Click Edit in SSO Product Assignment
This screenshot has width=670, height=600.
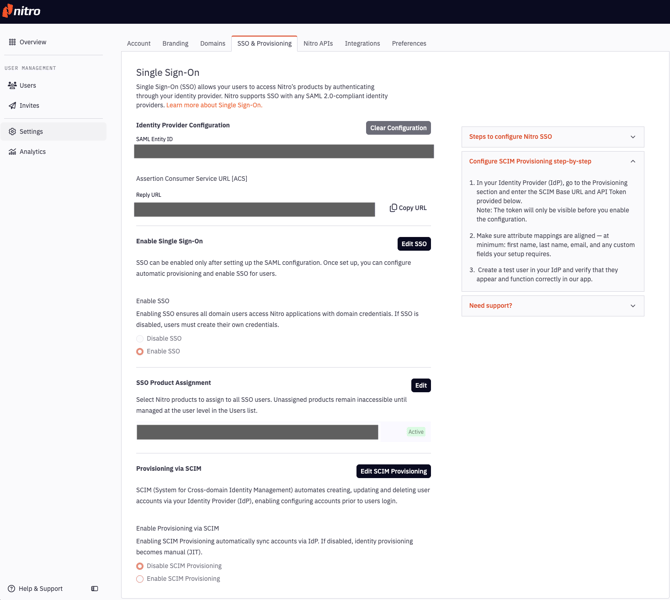[421, 385]
